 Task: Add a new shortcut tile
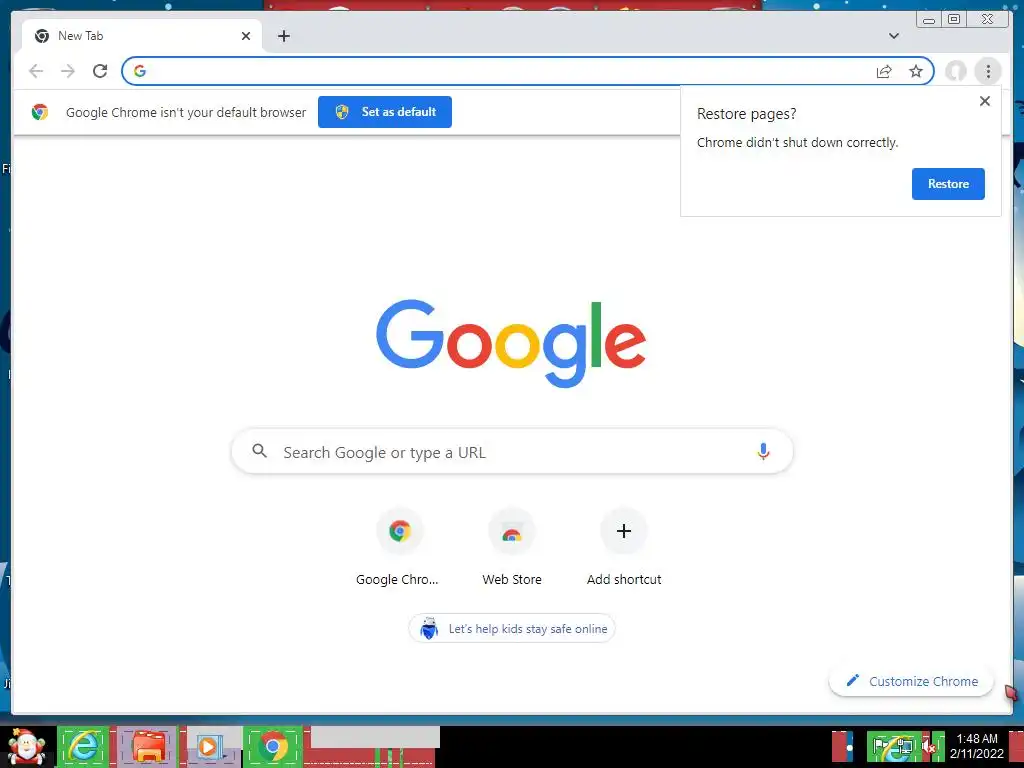[x=624, y=547]
